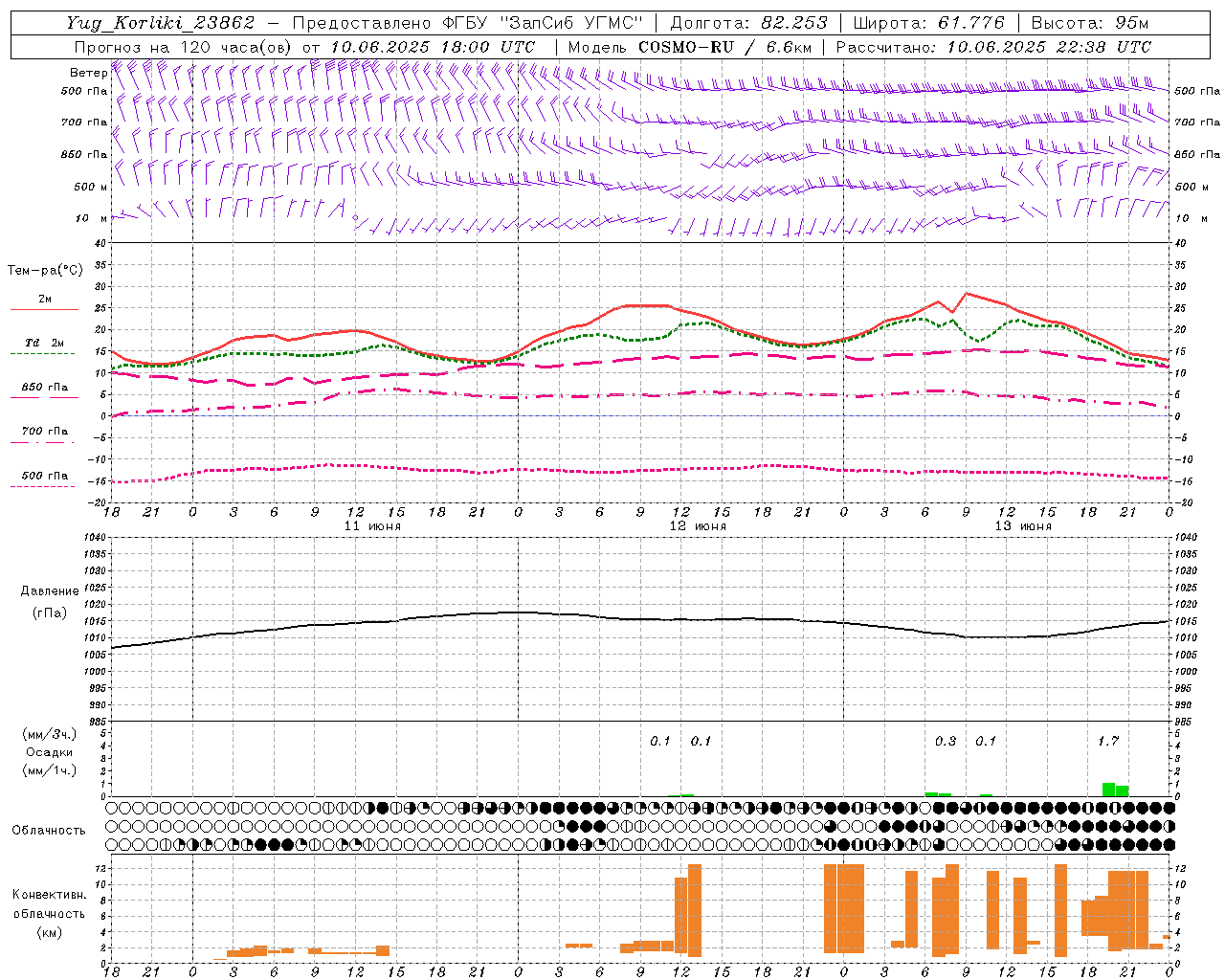Click the '(км)' unit under convective cloudiness
The height and width of the screenshot is (980, 1225).
coord(49,932)
